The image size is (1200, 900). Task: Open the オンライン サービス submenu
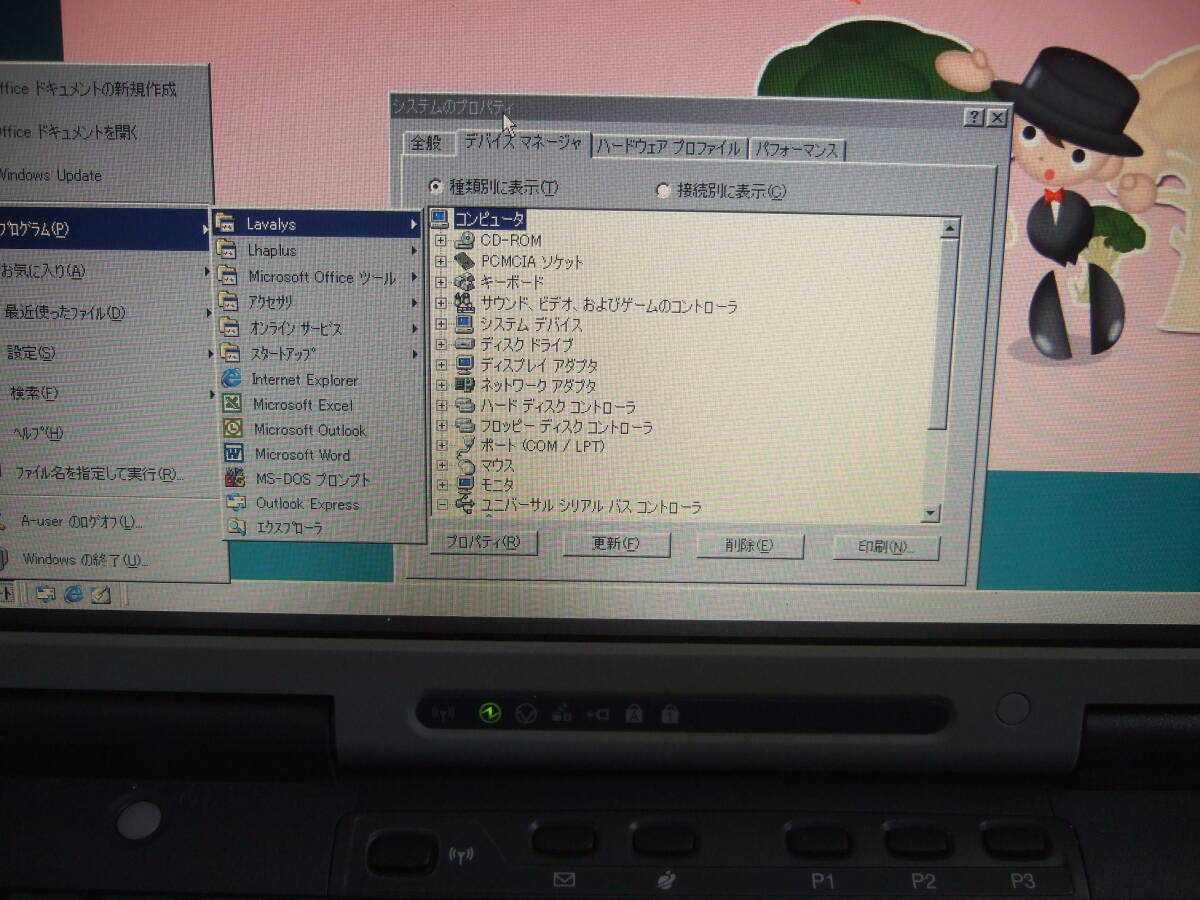[x=320, y=328]
